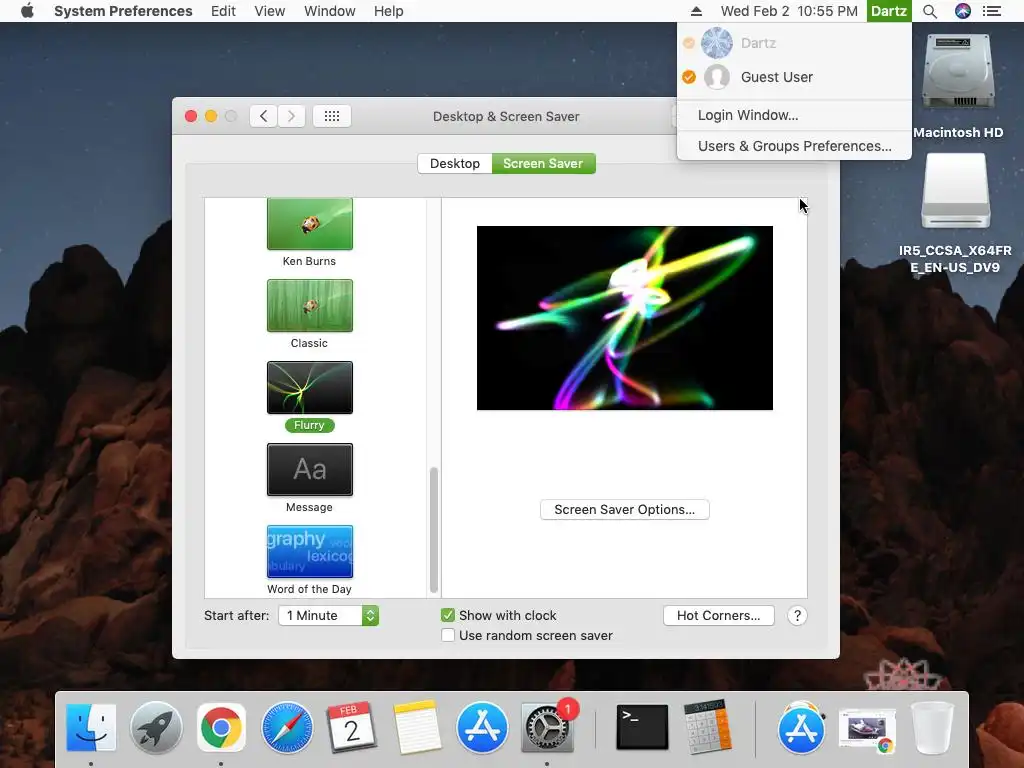Screen dimensions: 1024x768
Task: Launch Safari from the Dock
Action: [287, 728]
